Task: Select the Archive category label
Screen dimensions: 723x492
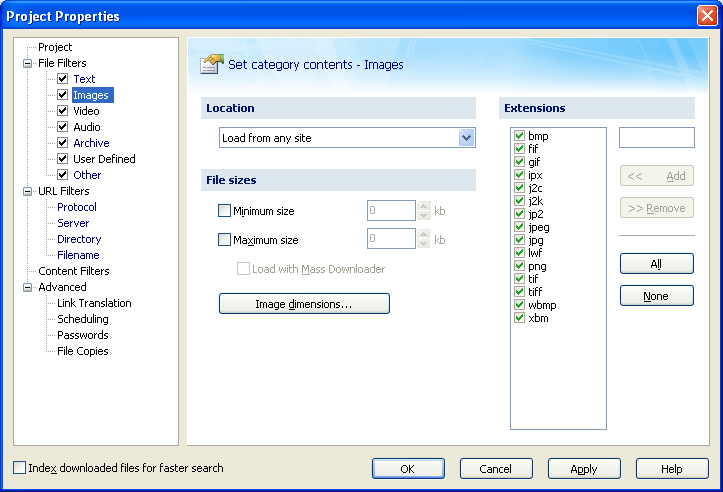Action: click(91, 143)
